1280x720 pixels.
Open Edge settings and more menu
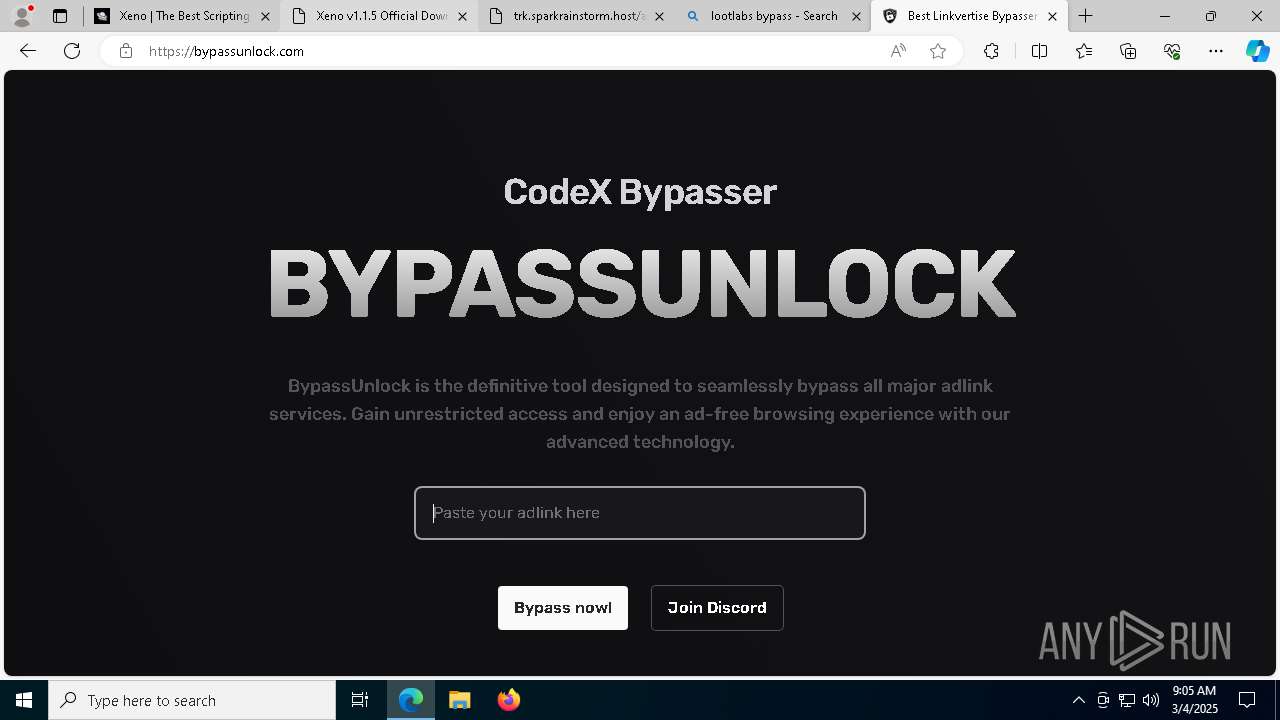point(1216,51)
